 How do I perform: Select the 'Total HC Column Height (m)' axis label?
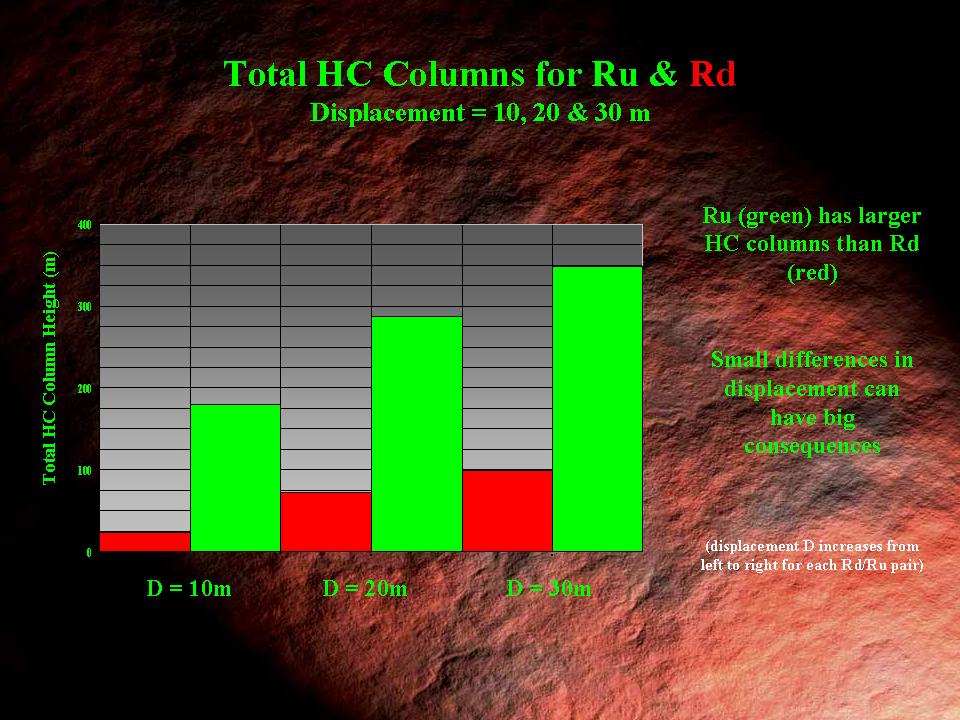click(x=50, y=368)
